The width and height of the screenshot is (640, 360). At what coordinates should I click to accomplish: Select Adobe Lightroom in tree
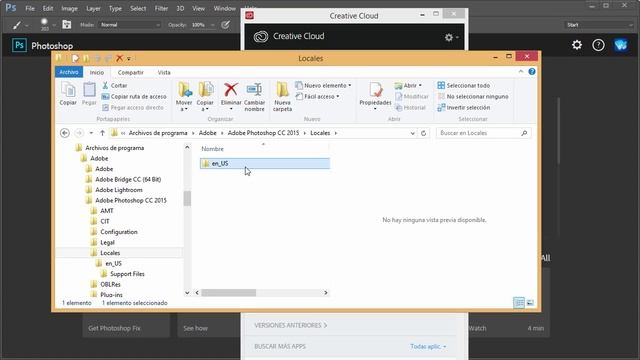pyautogui.click(x=118, y=190)
